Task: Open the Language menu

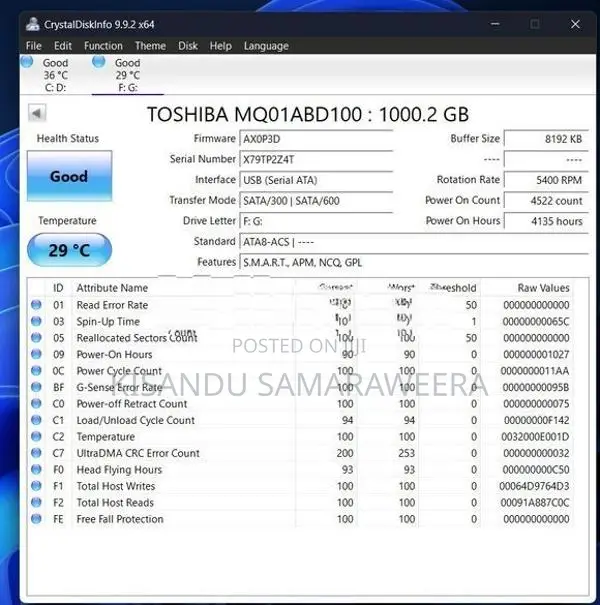Action: pos(266,46)
